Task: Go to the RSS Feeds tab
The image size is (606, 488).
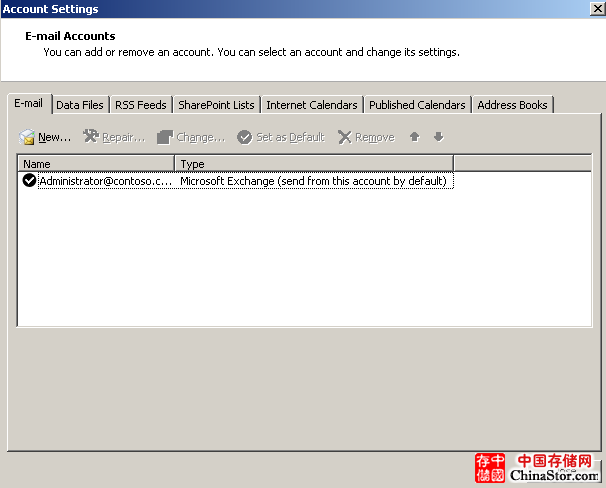Action: click(x=141, y=105)
